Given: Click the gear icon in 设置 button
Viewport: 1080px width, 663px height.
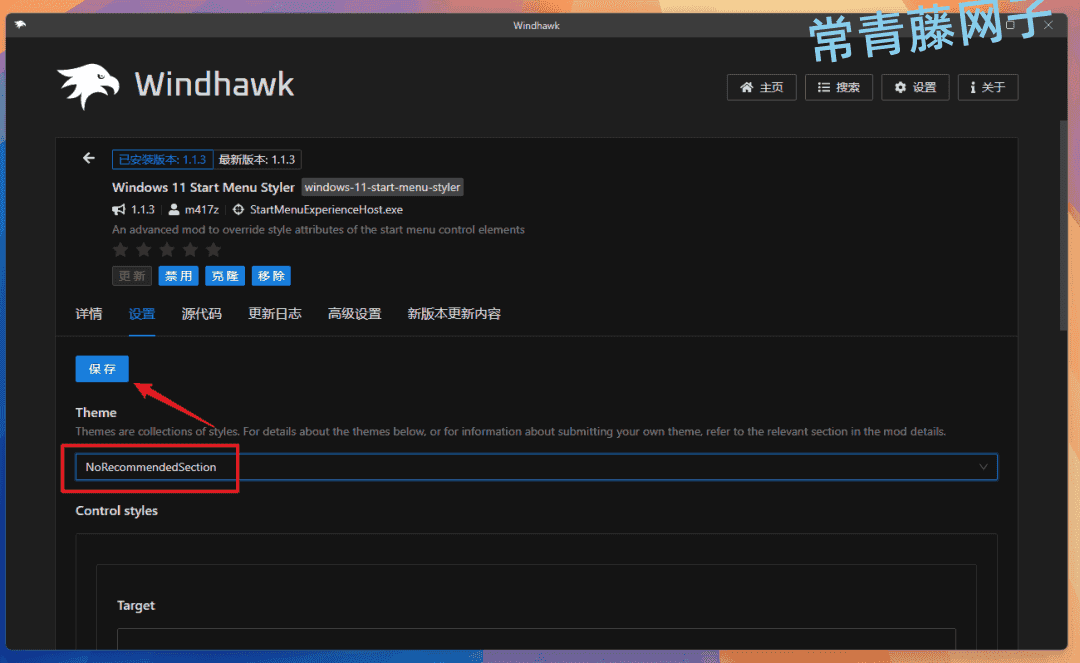Looking at the screenshot, I should pyautogui.click(x=900, y=87).
